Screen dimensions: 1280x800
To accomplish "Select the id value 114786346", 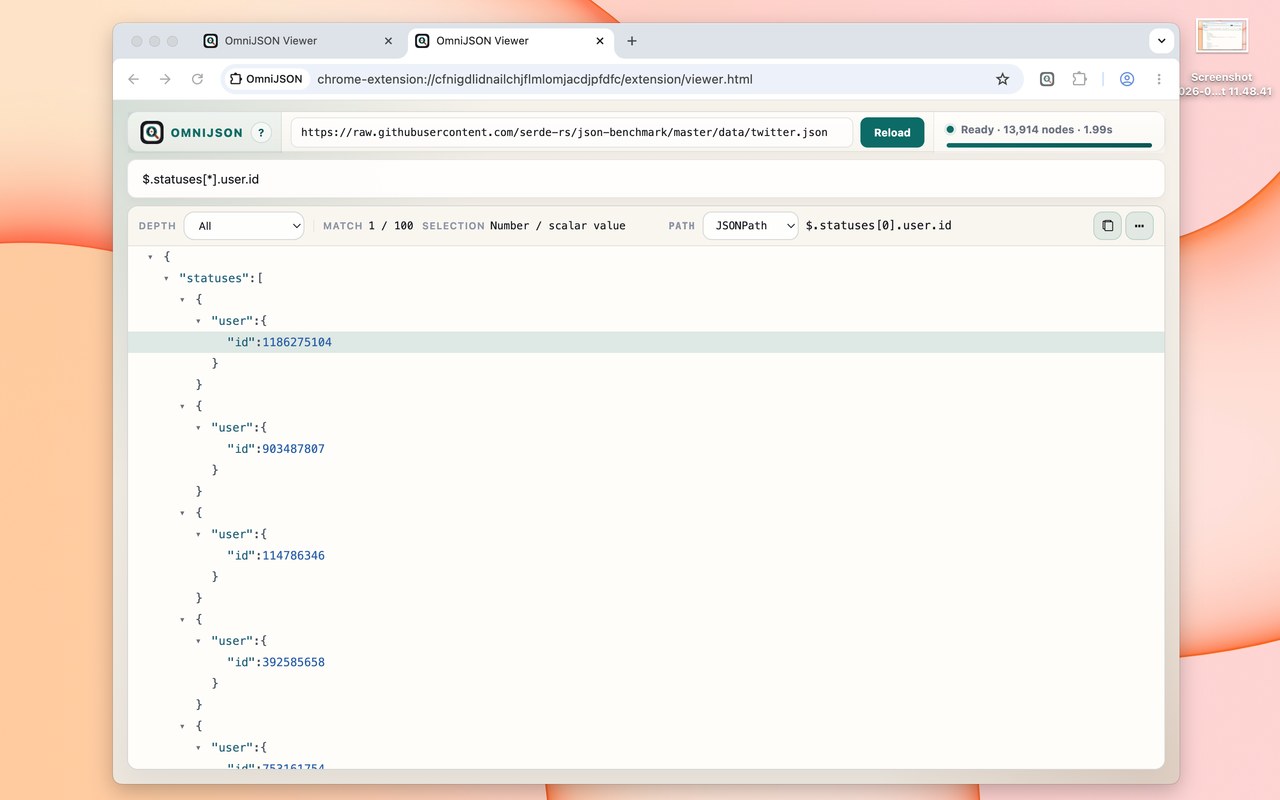I will click(293, 555).
